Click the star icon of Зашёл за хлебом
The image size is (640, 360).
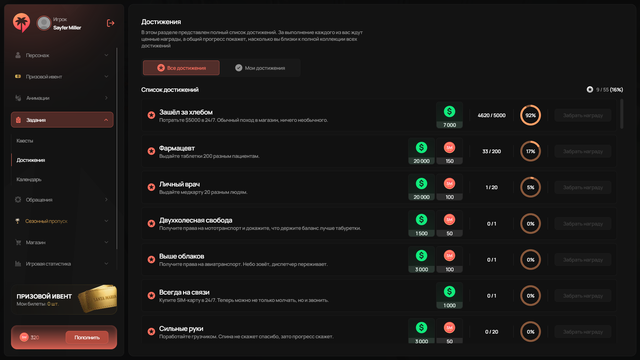(151, 115)
